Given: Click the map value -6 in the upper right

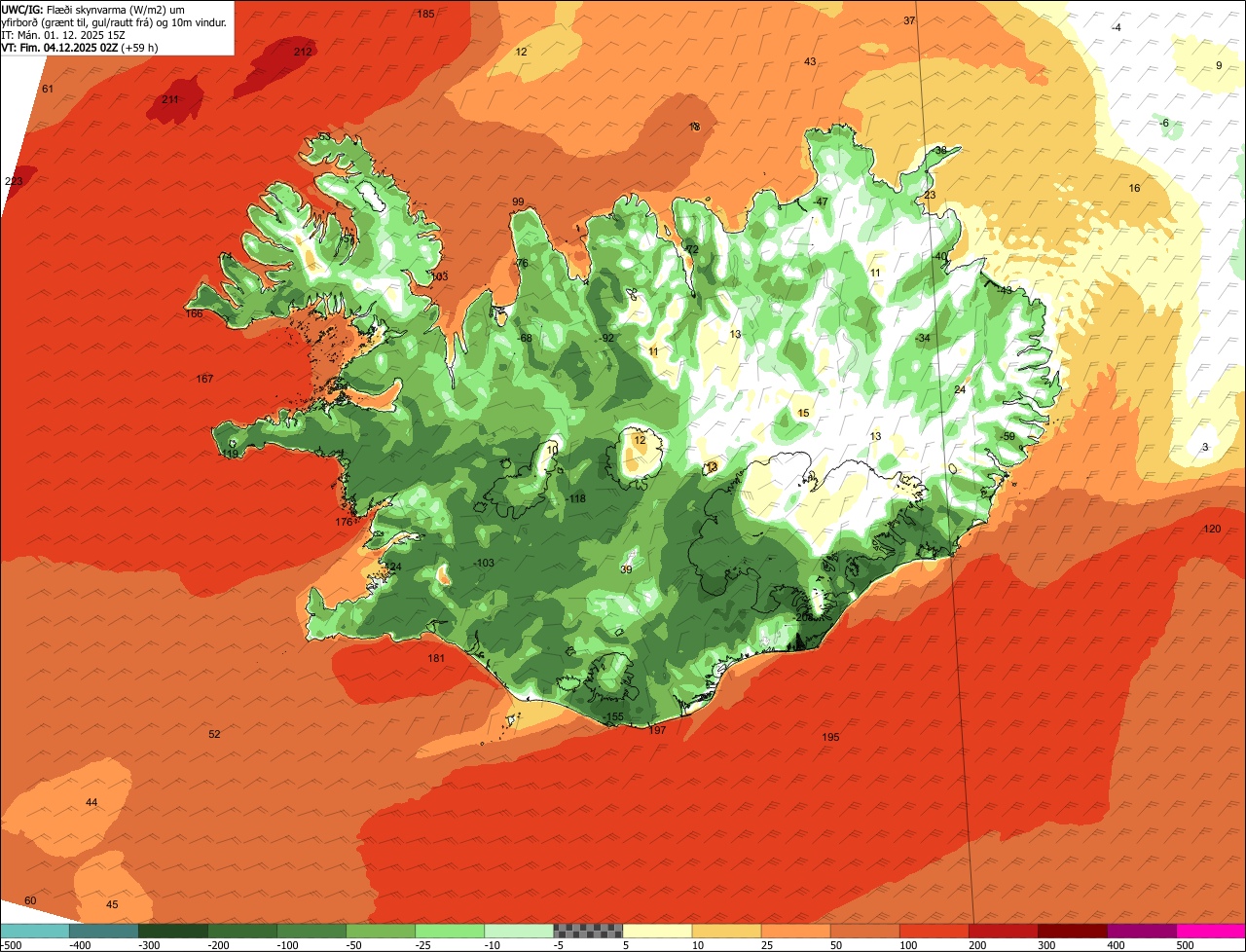Looking at the screenshot, I should (x=1163, y=124).
